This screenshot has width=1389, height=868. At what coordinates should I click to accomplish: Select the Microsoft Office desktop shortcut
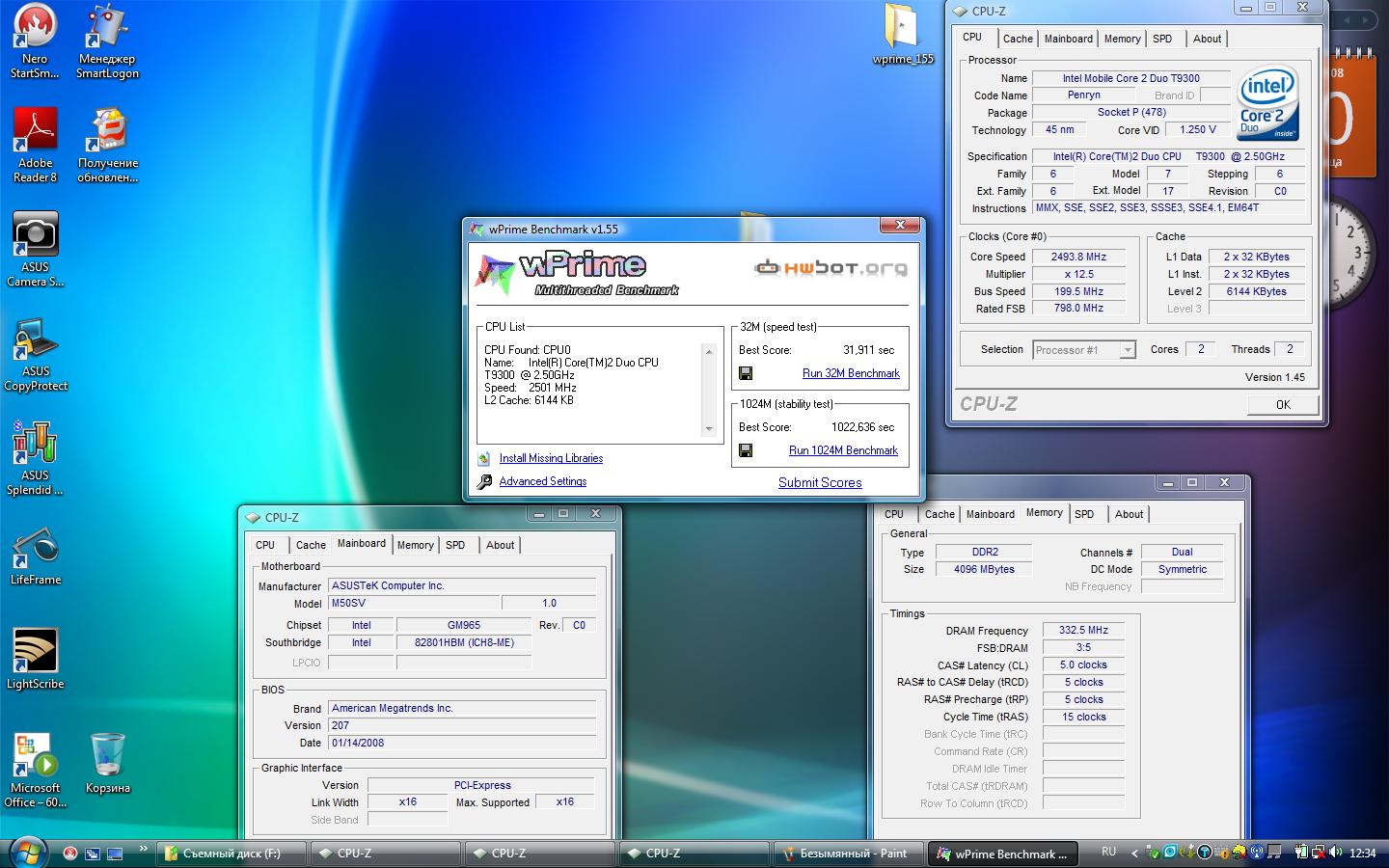coord(35,770)
